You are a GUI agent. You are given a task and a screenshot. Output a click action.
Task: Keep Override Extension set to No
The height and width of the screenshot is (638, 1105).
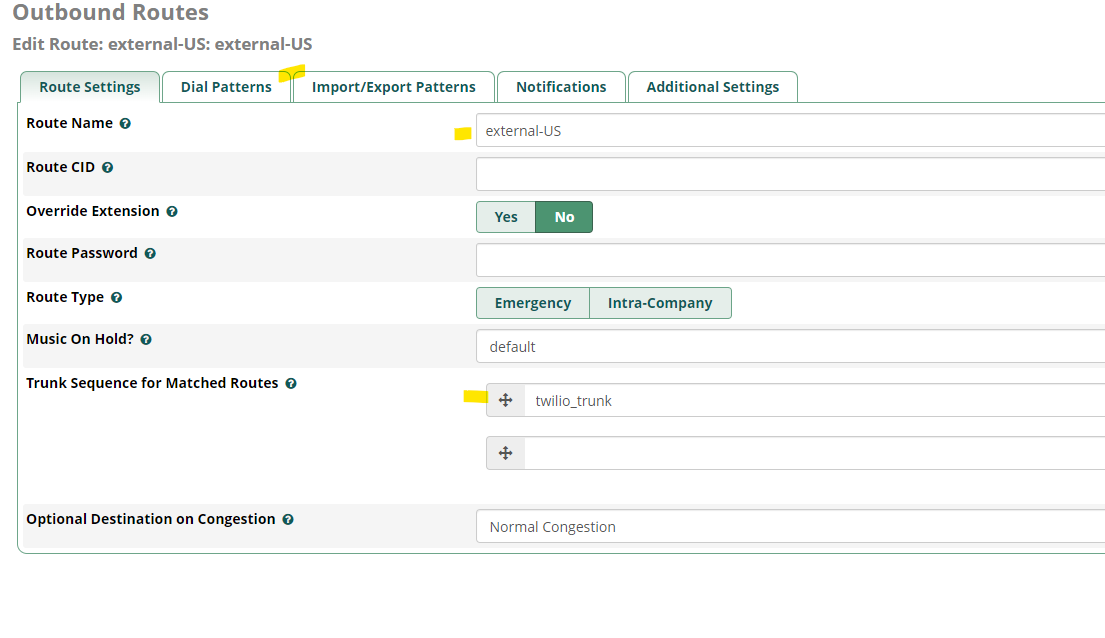point(564,216)
